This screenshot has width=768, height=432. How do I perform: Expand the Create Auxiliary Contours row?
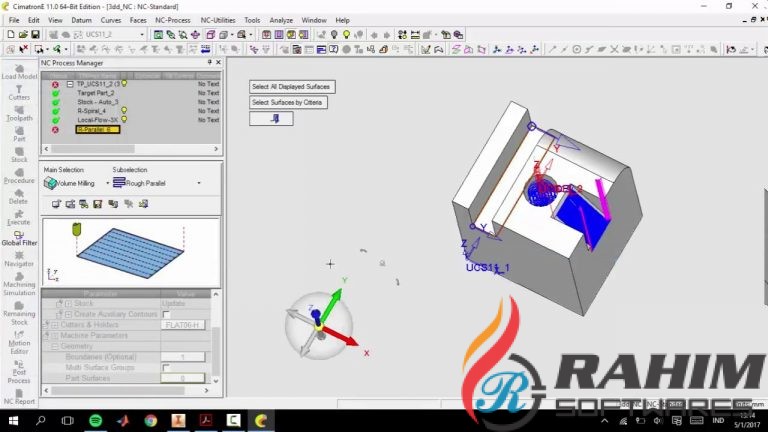(68, 314)
